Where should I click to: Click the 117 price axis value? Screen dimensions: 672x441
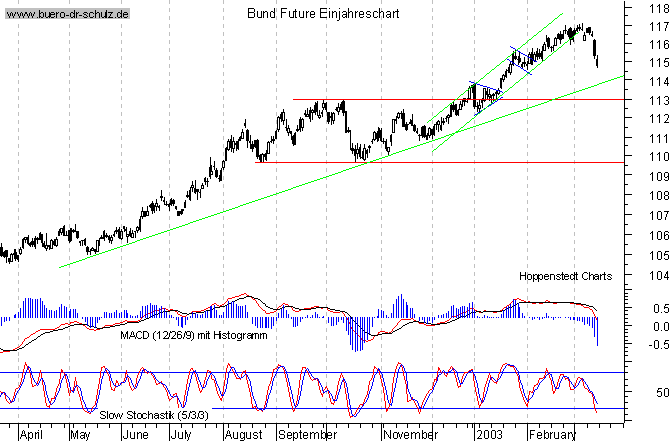tap(659, 27)
